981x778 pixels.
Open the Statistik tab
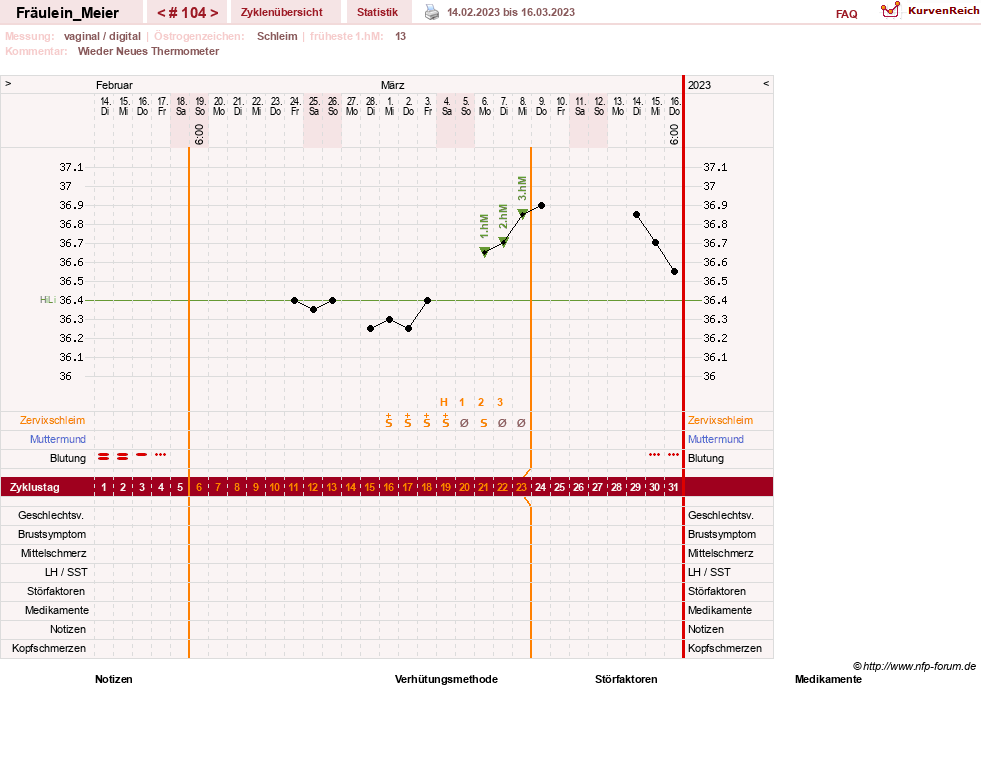(377, 12)
